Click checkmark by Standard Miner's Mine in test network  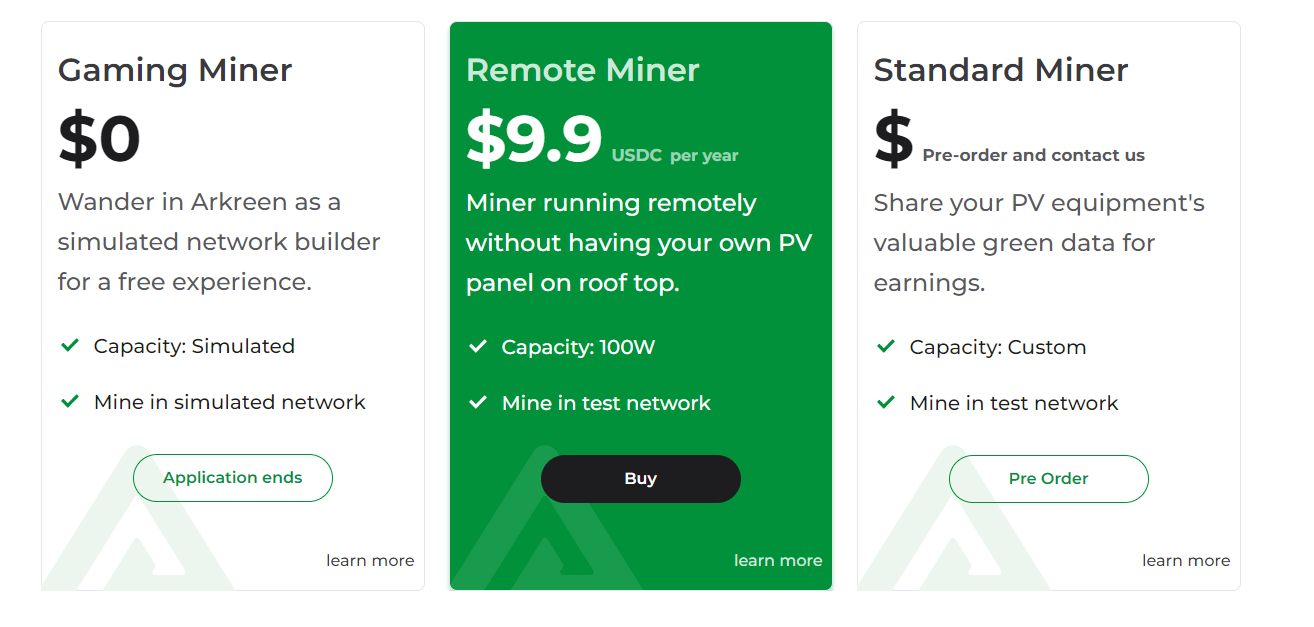coord(886,403)
